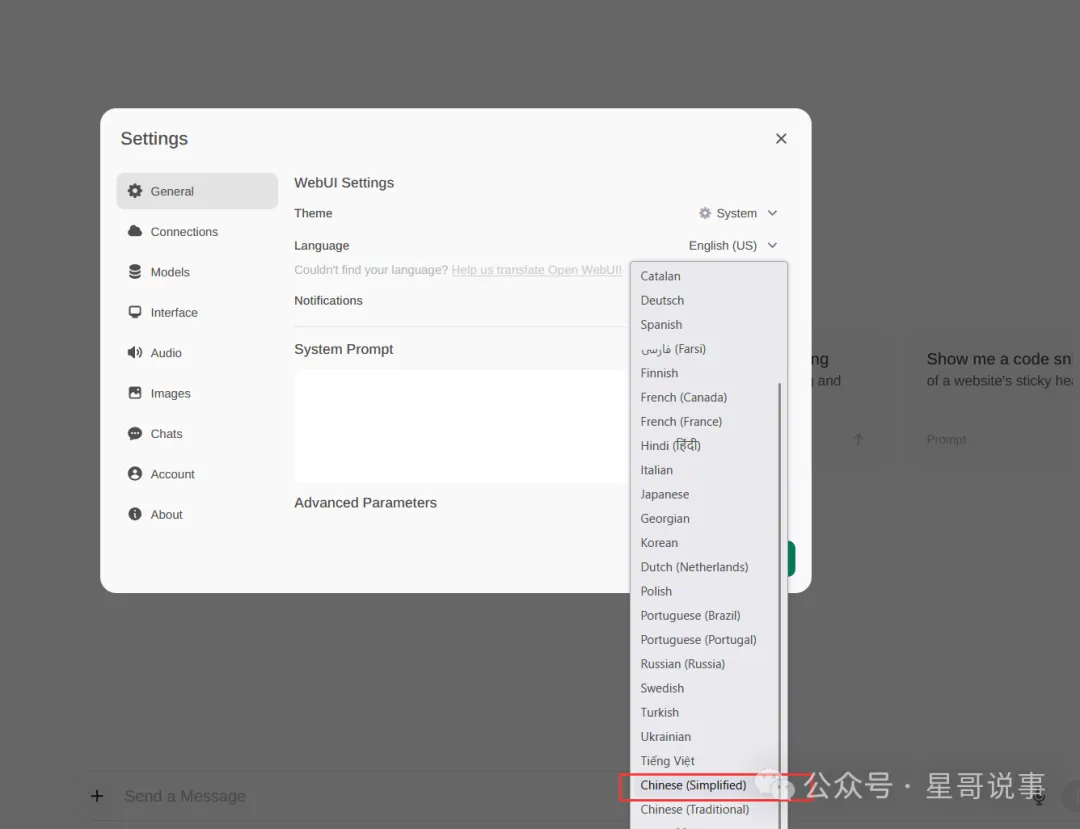Screen dimensions: 1080x829
Task: Click the monitor icon for Interface
Action: pos(135,312)
